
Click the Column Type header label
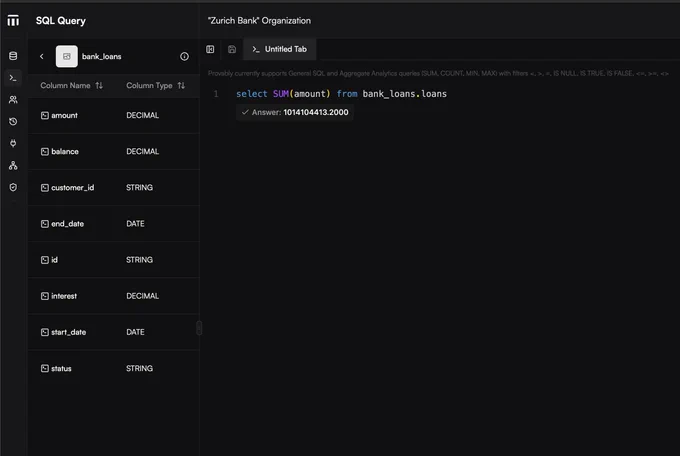point(149,85)
